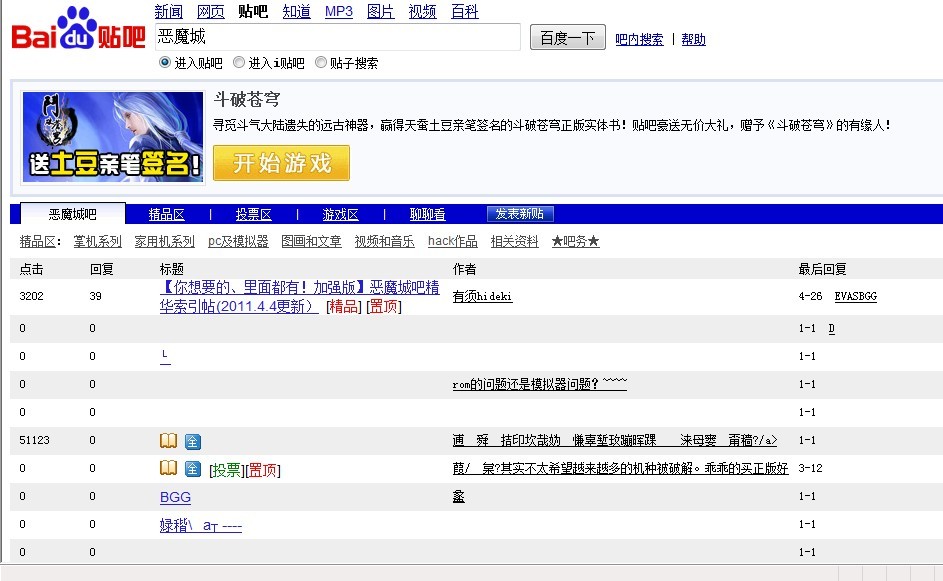
Task: Open the thread link ending with aт ----
Action: [x=200, y=525]
